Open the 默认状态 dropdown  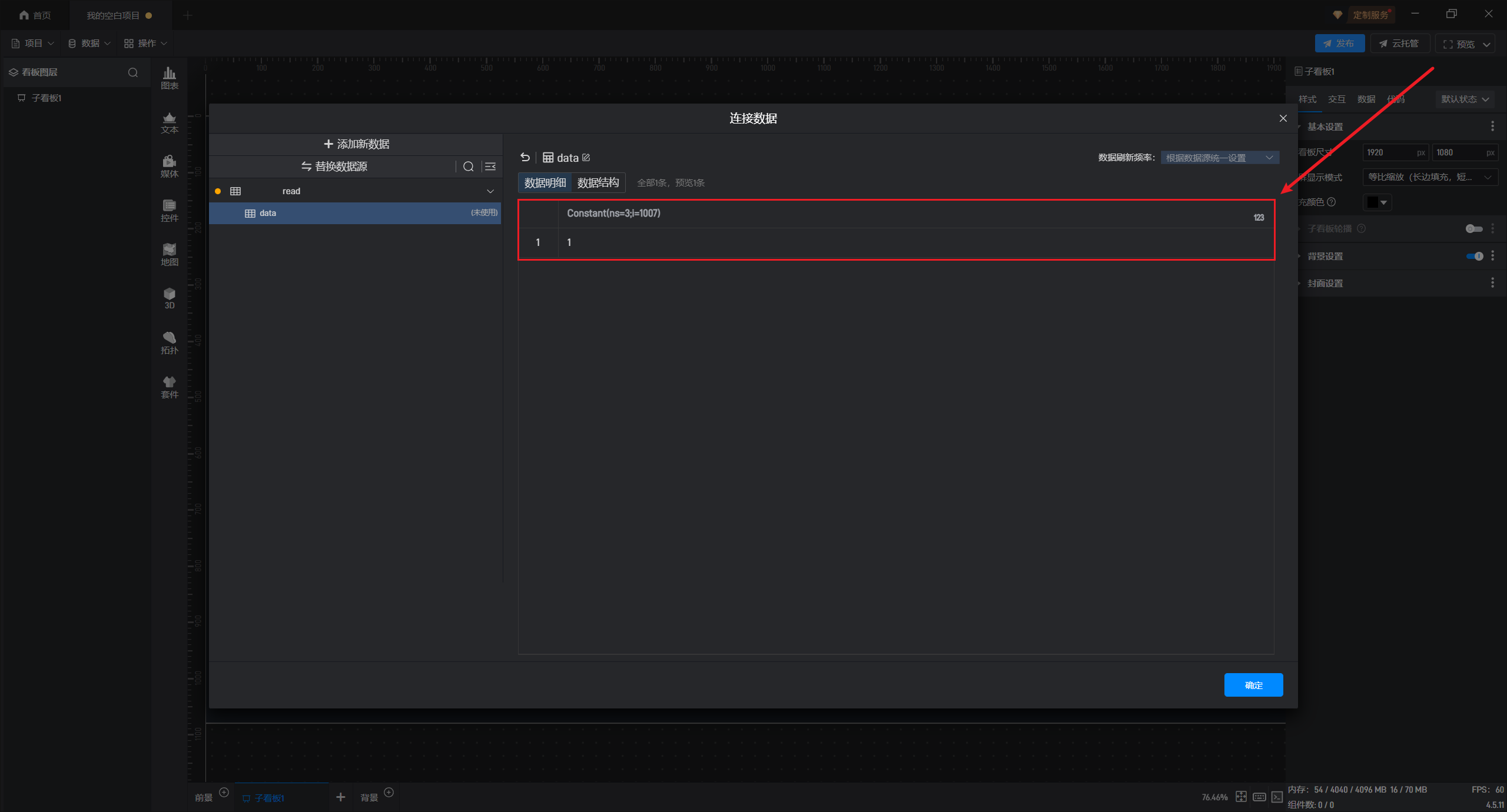(1464, 99)
